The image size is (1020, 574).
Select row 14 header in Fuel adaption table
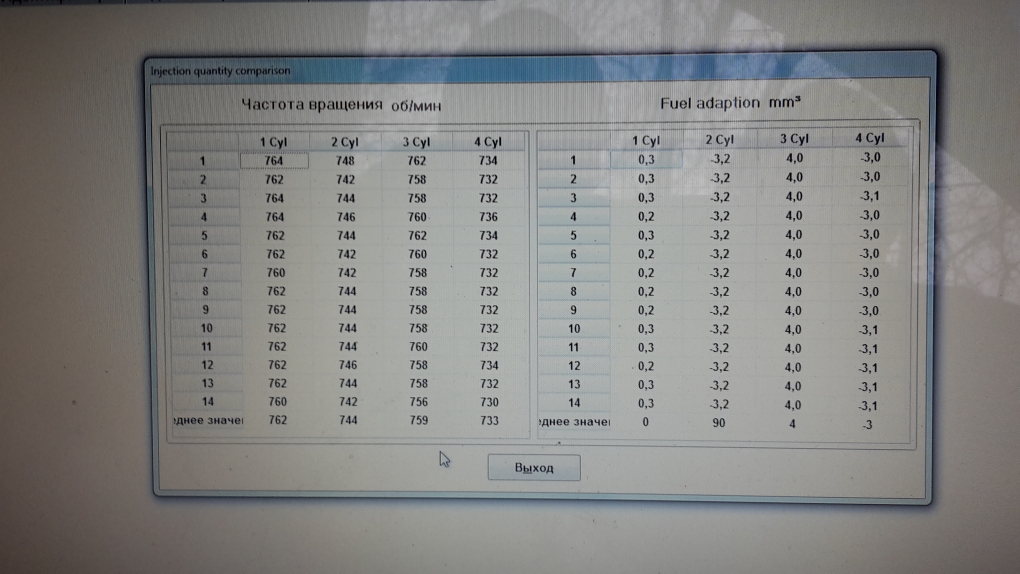click(574, 403)
